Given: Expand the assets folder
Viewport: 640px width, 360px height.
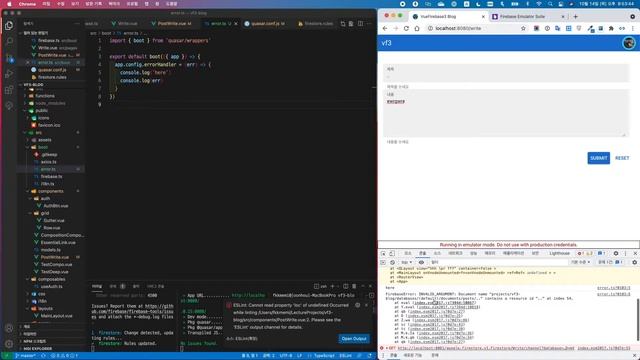Looking at the screenshot, I should point(41,140).
